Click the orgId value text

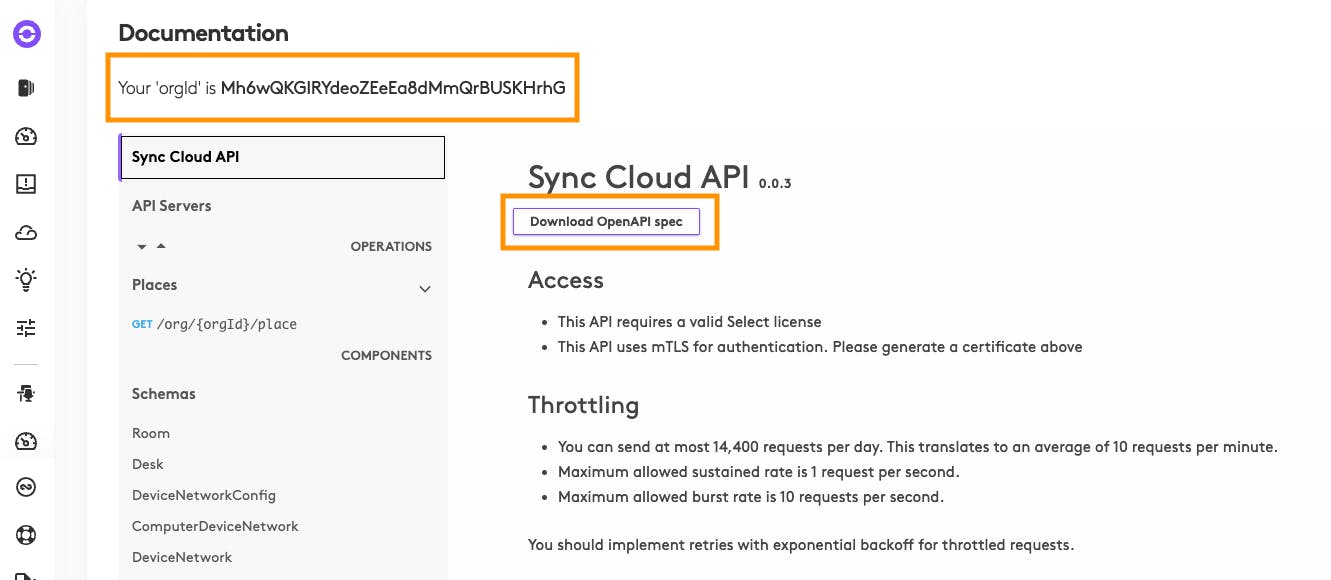tap(393, 88)
